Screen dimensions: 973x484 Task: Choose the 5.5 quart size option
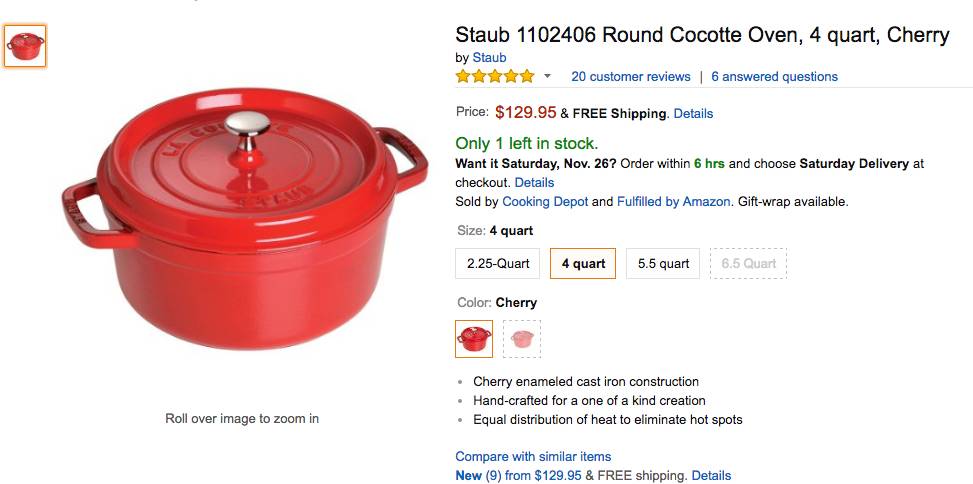pyautogui.click(x=663, y=264)
